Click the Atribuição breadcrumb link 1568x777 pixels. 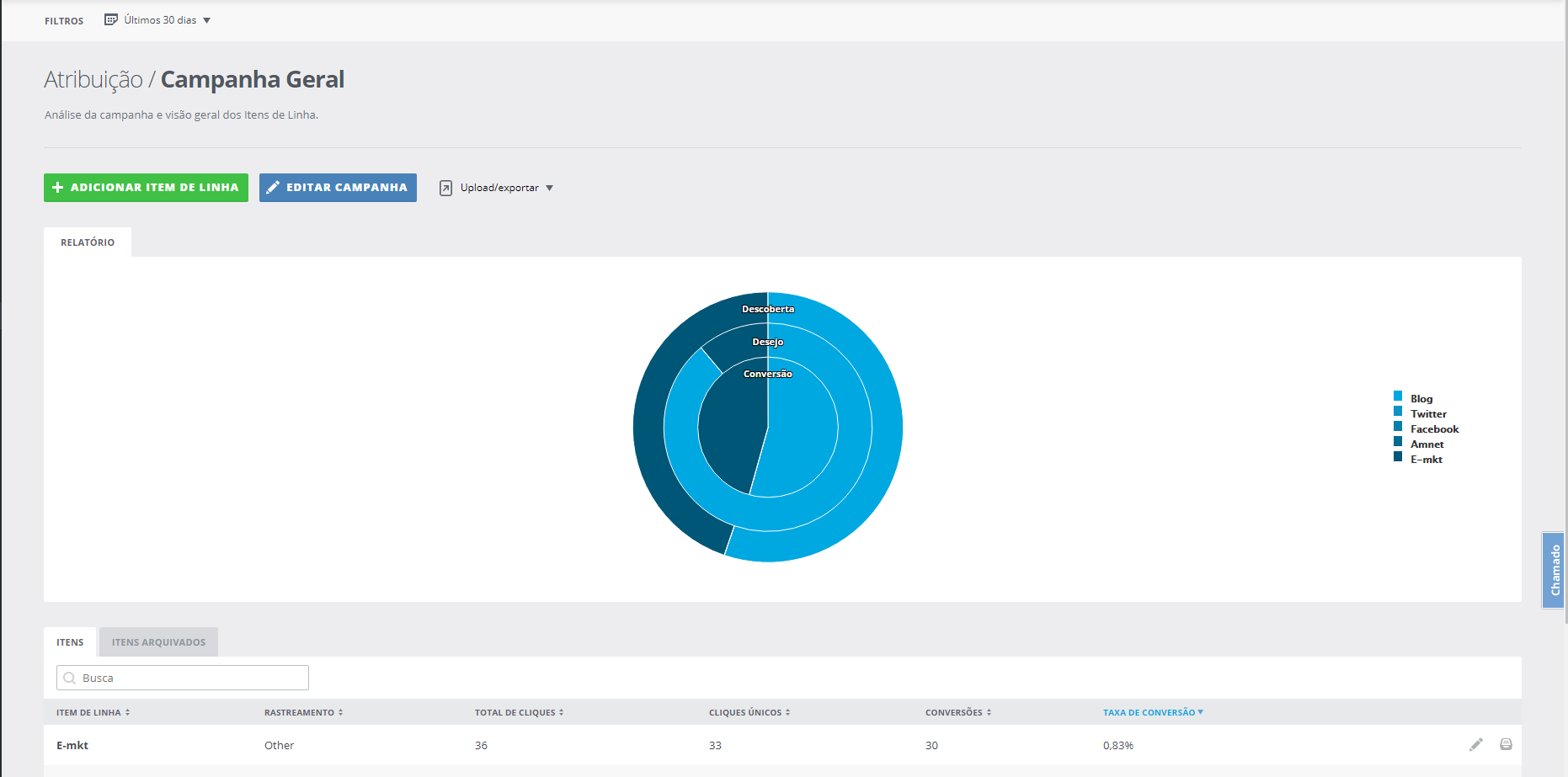[93, 79]
